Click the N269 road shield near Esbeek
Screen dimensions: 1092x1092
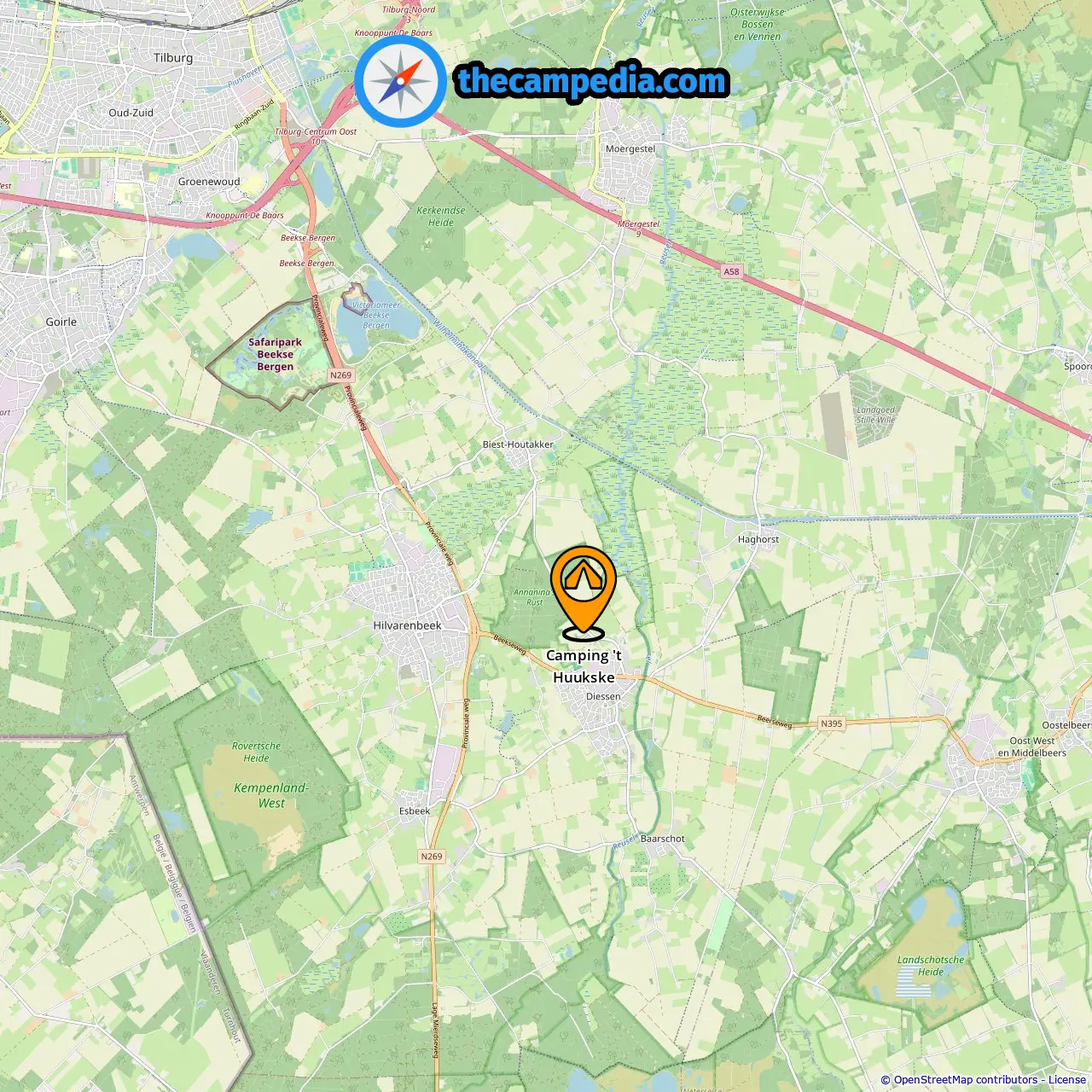coord(432,857)
